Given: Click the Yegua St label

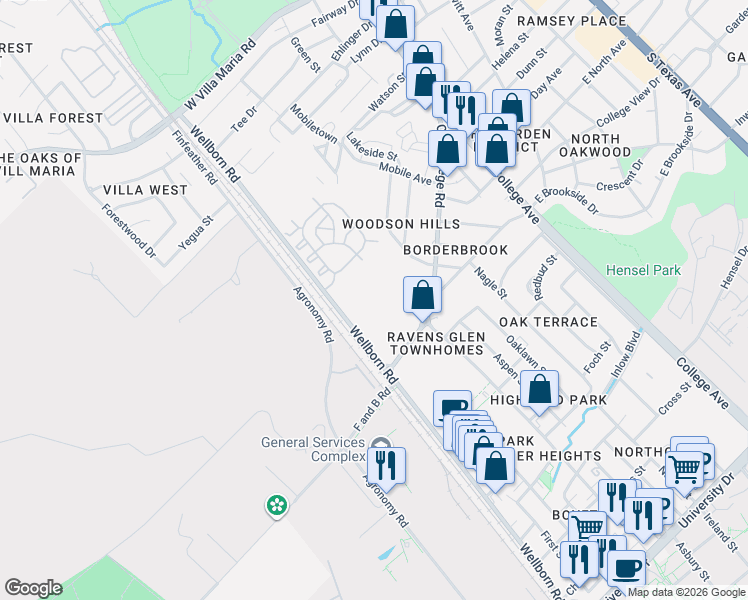Looking at the screenshot, I should (x=196, y=233).
